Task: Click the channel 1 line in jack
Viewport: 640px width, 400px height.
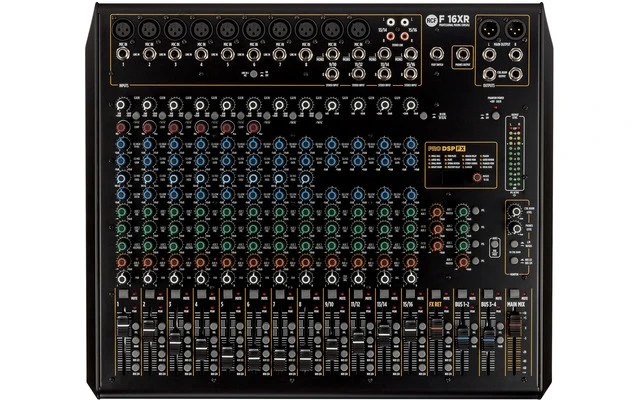Action: [x=123, y=54]
